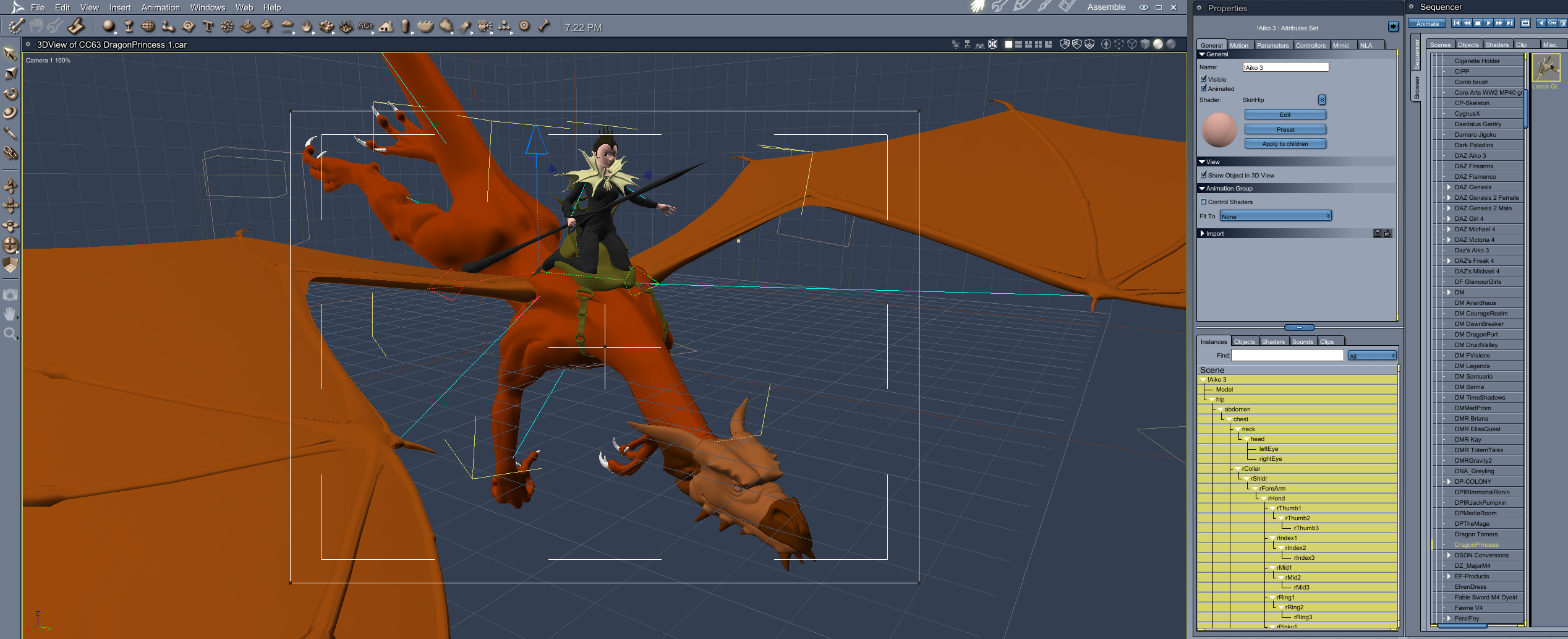This screenshot has height=639, width=1568.
Task: Select the Lance thumbnail in Browser
Action: [1546, 68]
